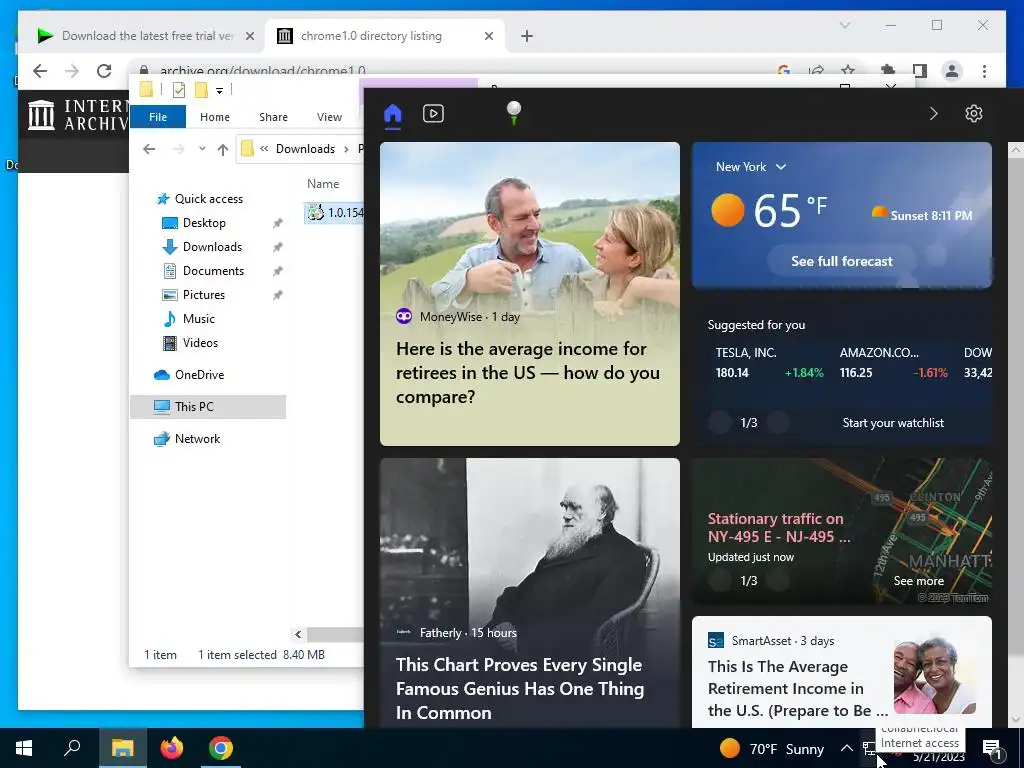Open the news feed Home tab icon
The image size is (1024, 768).
coord(392,114)
